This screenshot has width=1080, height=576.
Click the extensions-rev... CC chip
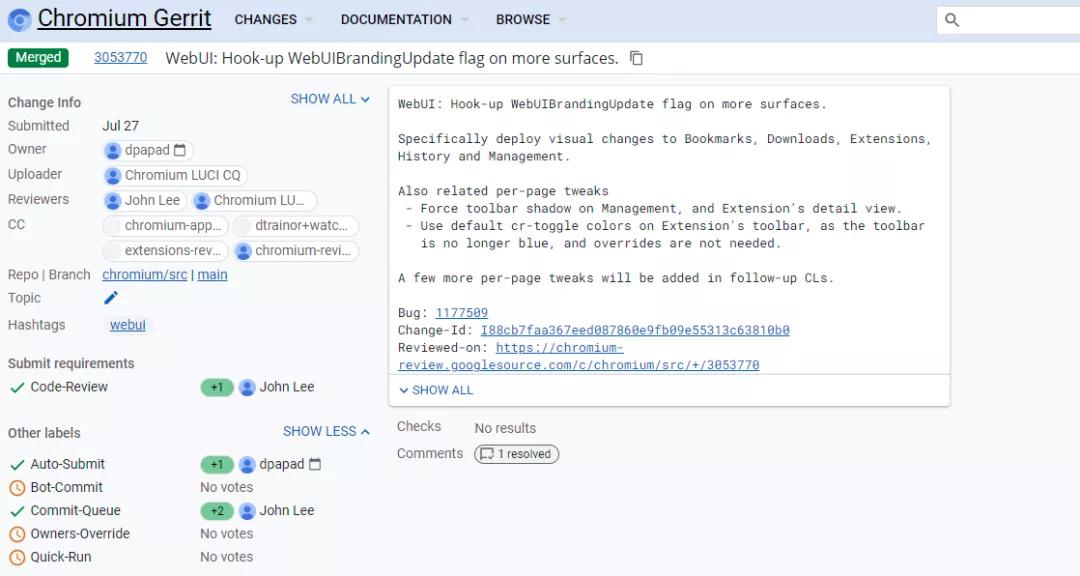165,251
